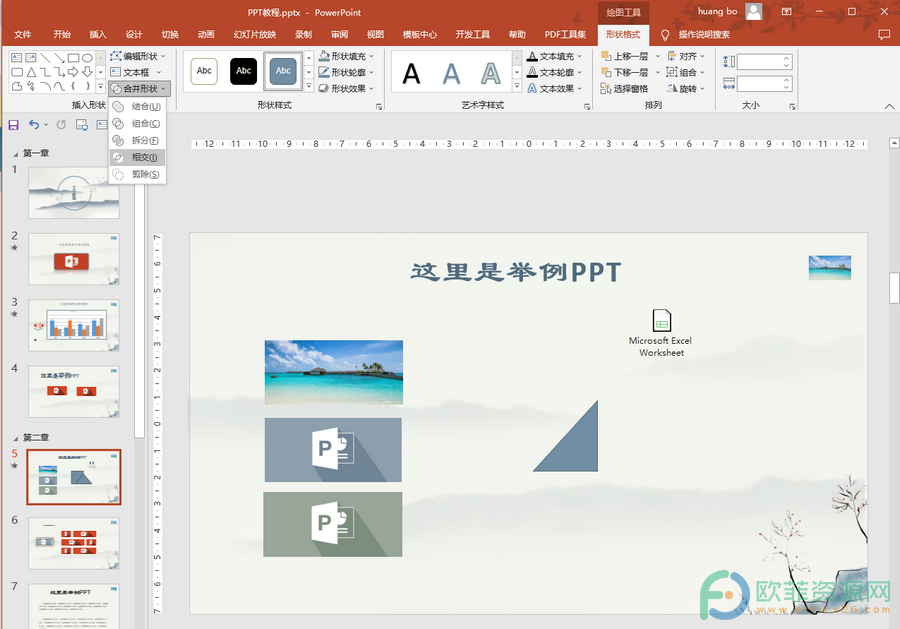The height and width of the screenshot is (629, 900).
Task: Pick the oval shape in shapes gallery
Action: [87, 58]
